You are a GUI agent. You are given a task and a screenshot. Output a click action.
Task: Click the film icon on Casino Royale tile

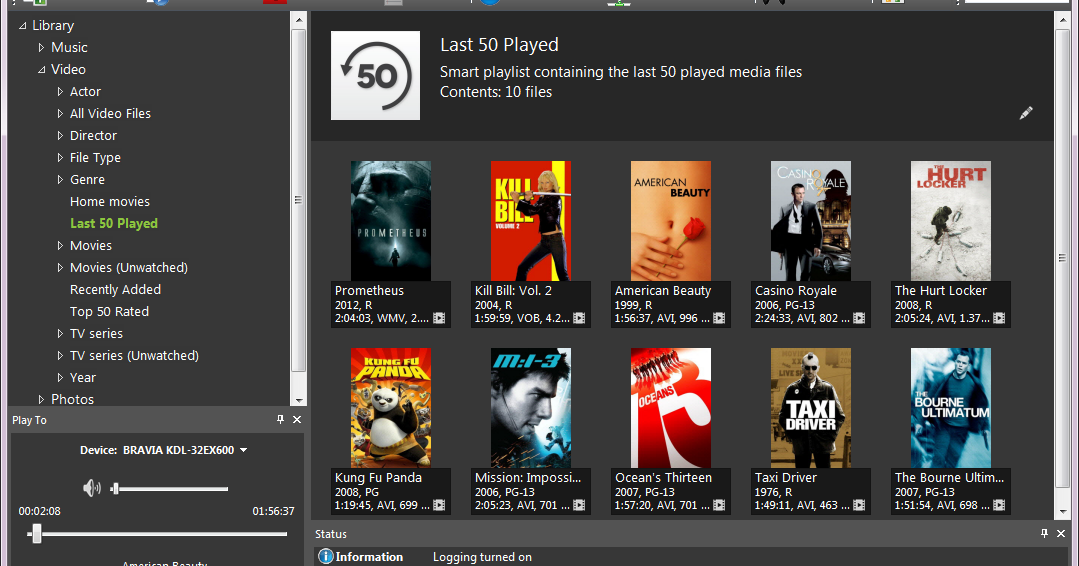(x=859, y=318)
